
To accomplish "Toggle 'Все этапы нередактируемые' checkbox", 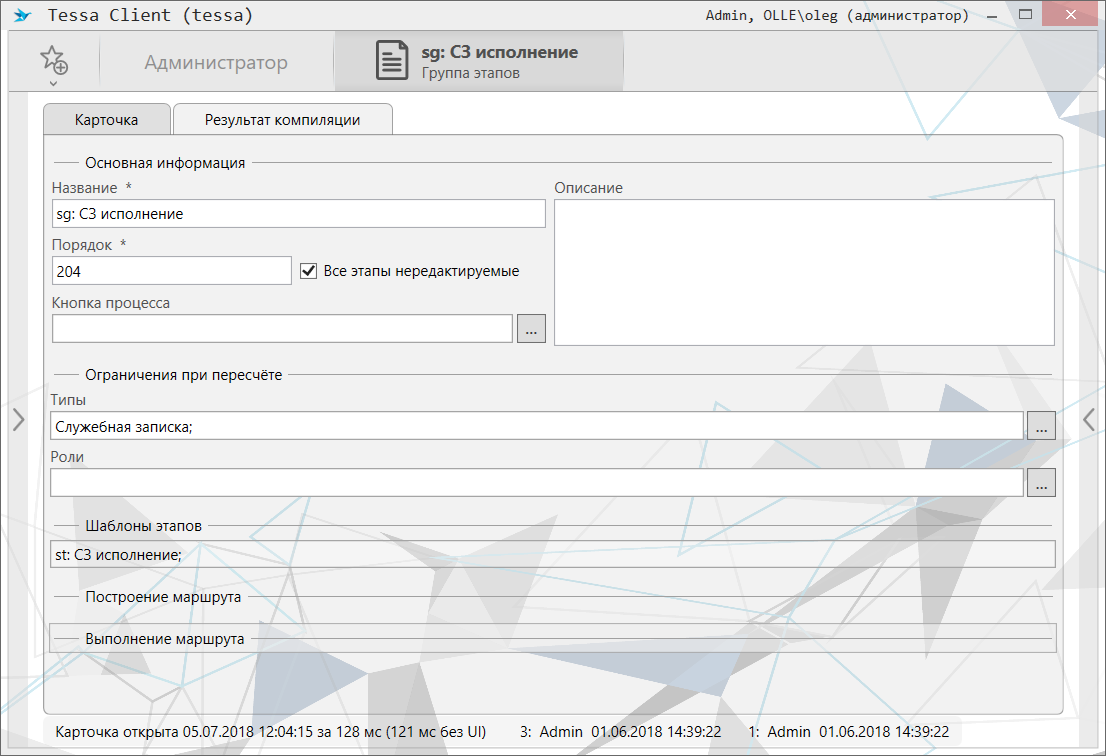I will pyautogui.click(x=309, y=271).
